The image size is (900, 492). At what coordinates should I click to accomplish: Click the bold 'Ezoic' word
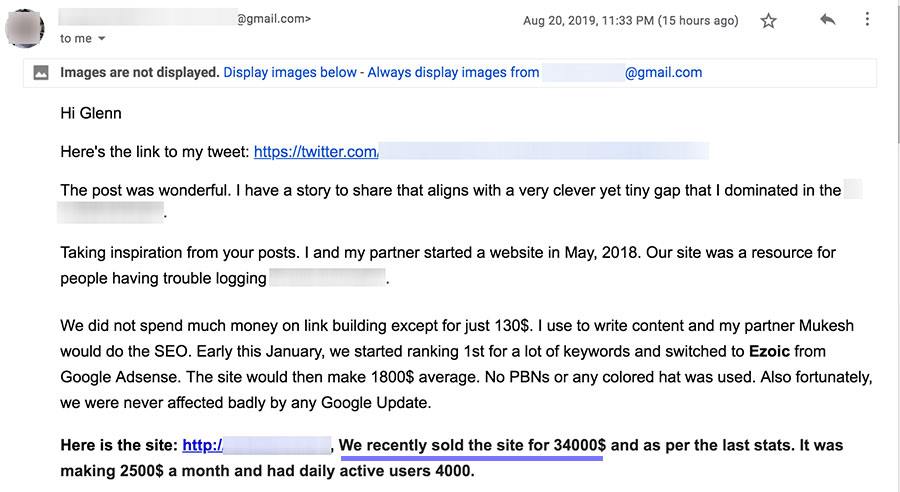click(x=769, y=351)
